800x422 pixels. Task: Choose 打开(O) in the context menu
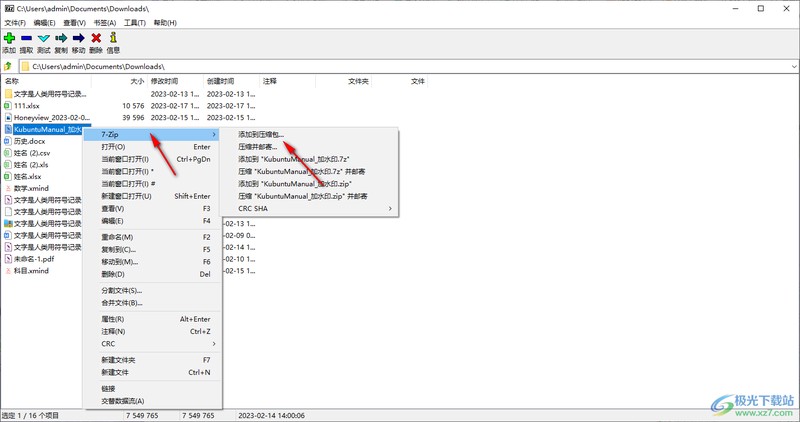tap(153, 146)
